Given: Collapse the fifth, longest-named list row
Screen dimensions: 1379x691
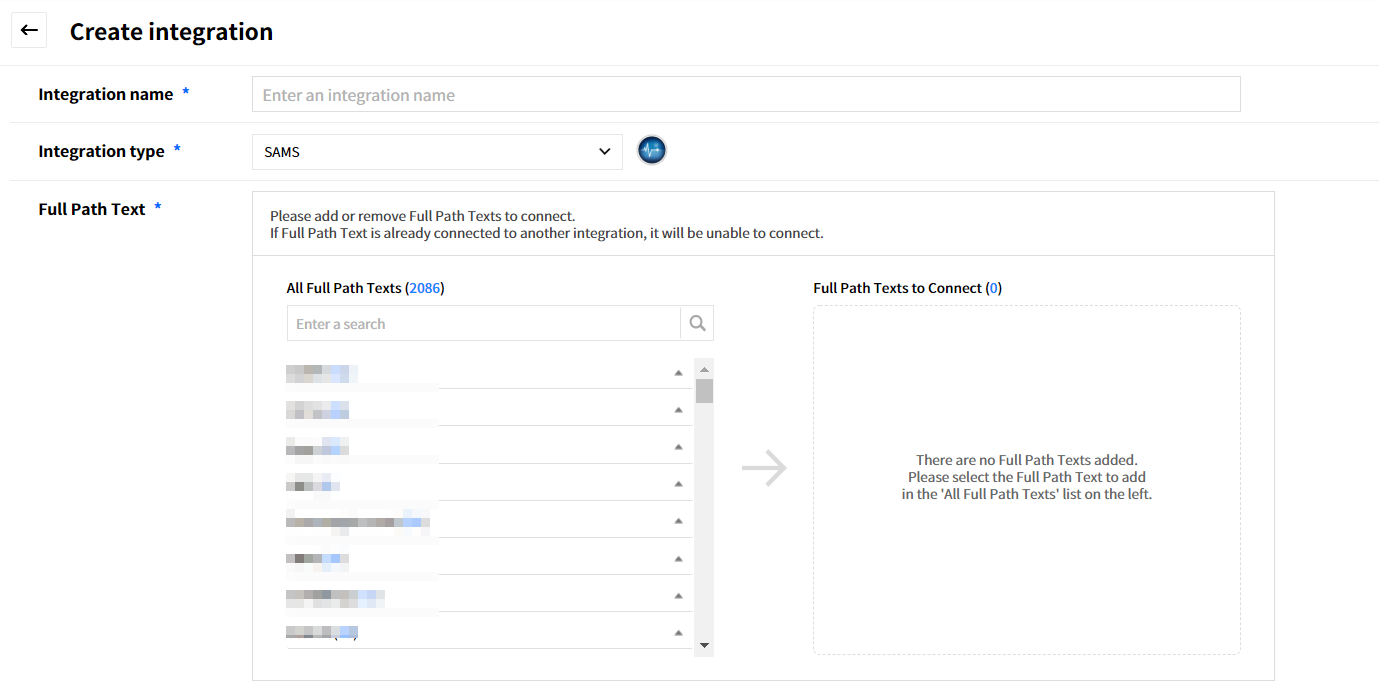Looking at the screenshot, I should pos(678,521).
